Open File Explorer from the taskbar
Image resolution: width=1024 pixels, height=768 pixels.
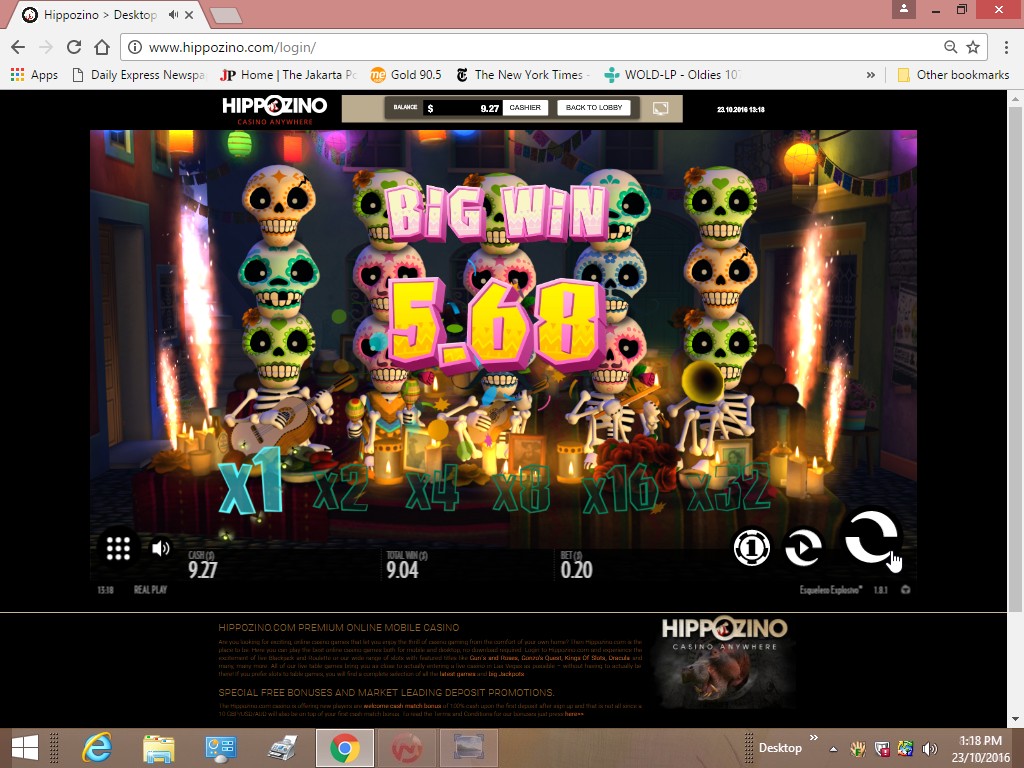(158, 748)
